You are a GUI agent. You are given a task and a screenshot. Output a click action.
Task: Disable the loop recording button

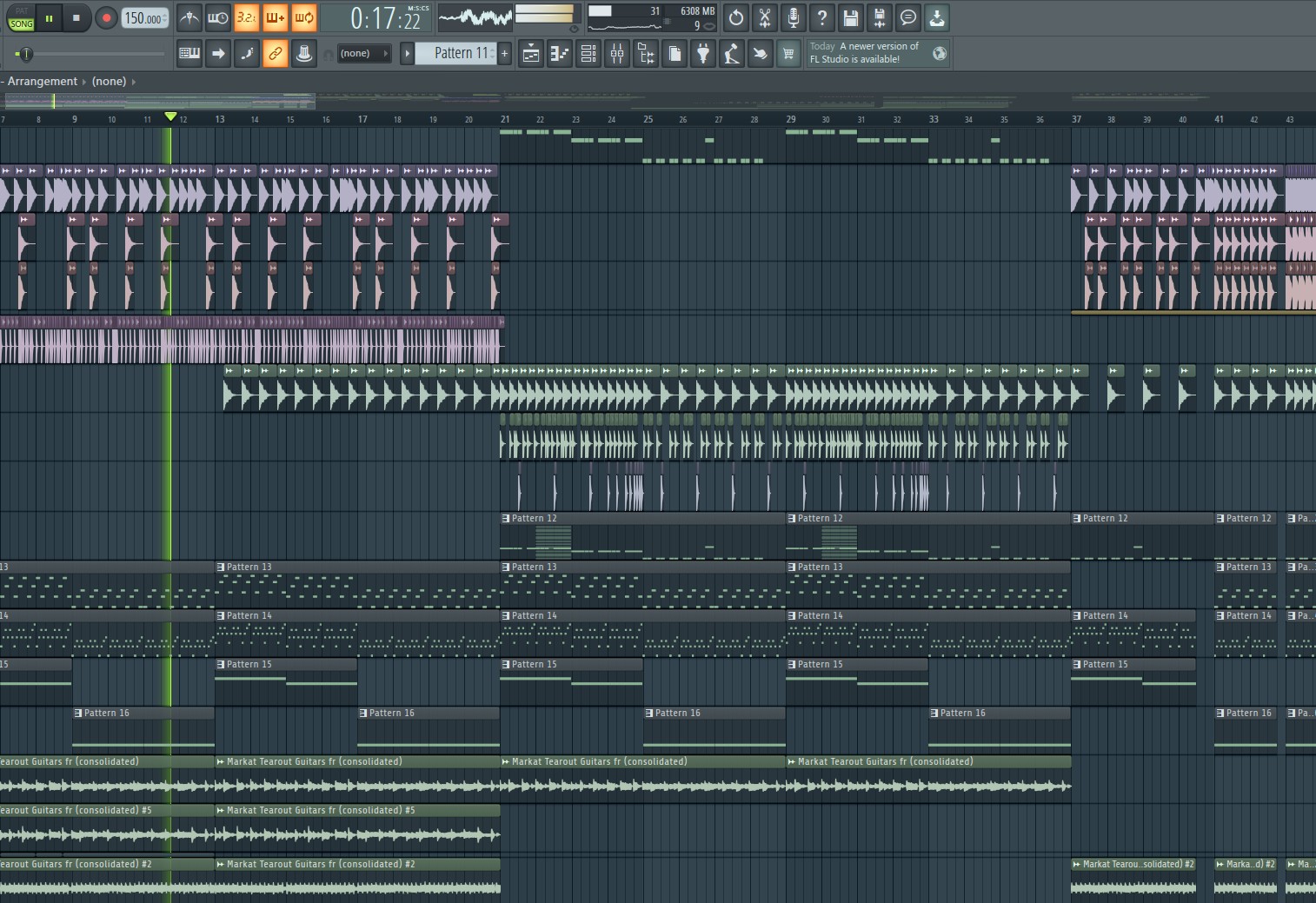click(x=303, y=17)
